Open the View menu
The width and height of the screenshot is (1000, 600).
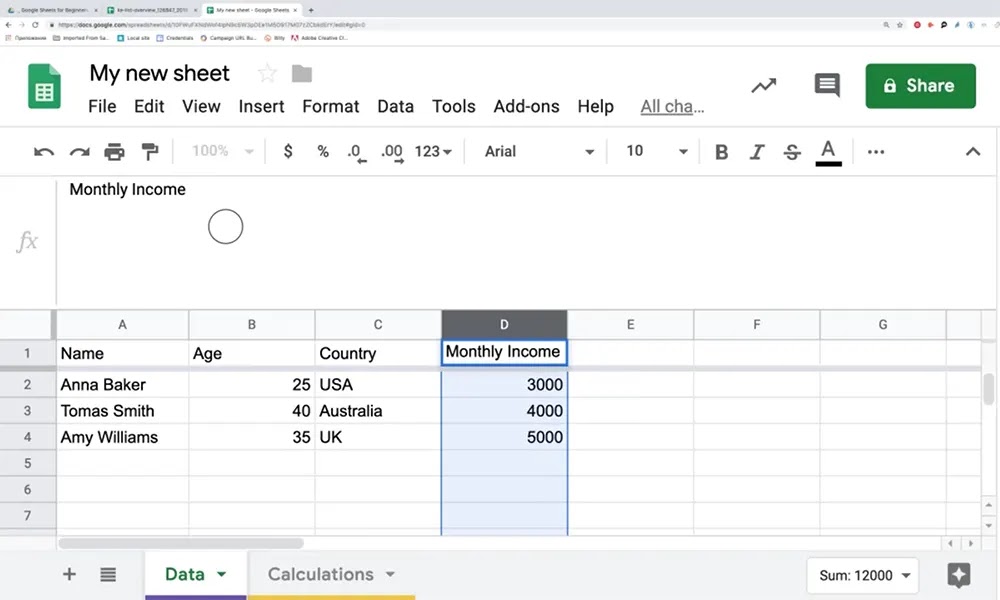[x=201, y=106]
